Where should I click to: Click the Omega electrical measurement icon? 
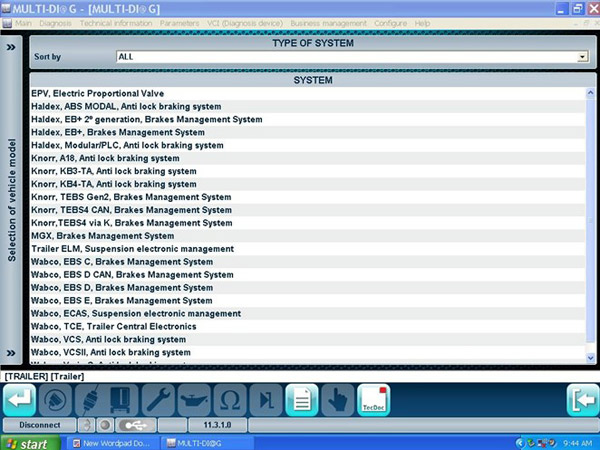[228, 400]
